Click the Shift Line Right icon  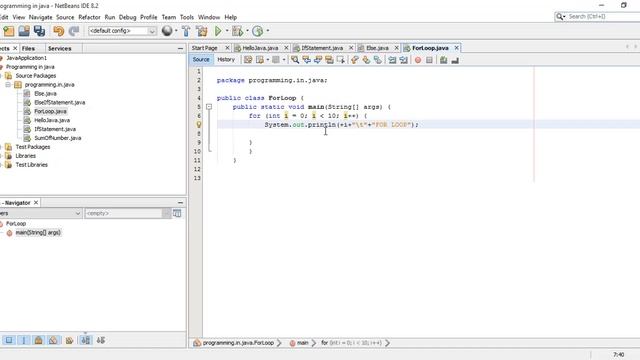click(x=403, y=60)
